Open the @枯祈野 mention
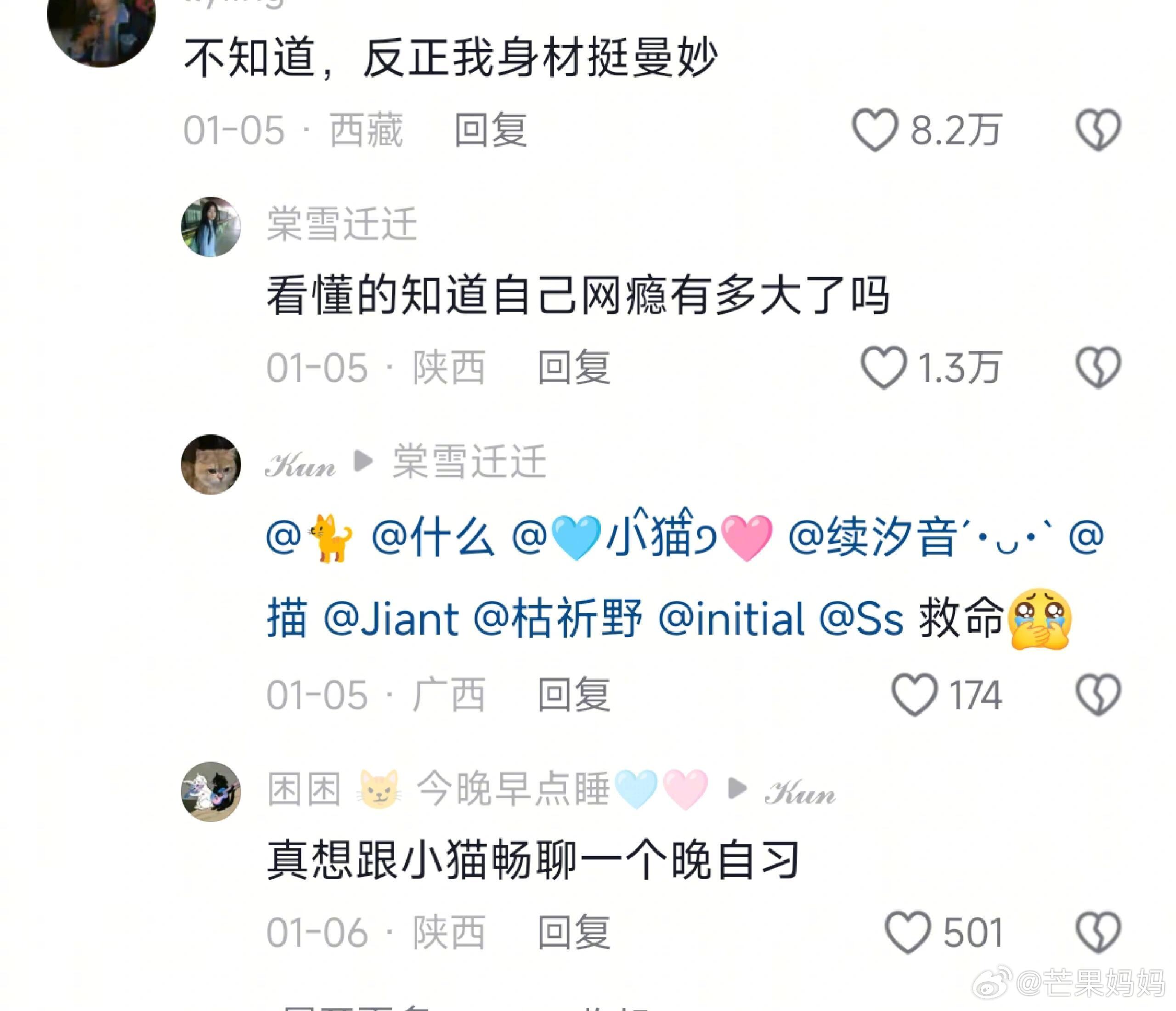 [x=557, y=619]
